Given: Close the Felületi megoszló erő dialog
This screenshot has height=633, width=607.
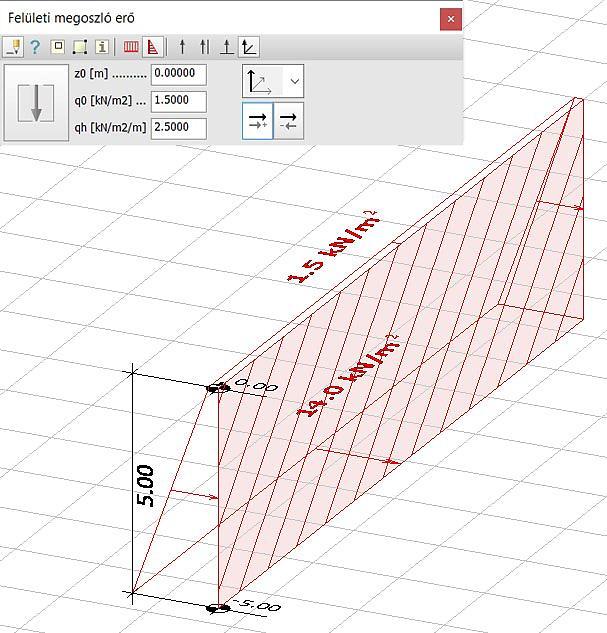Looking at the screenshot, I should pyautogui.click(x=451, y=19).
